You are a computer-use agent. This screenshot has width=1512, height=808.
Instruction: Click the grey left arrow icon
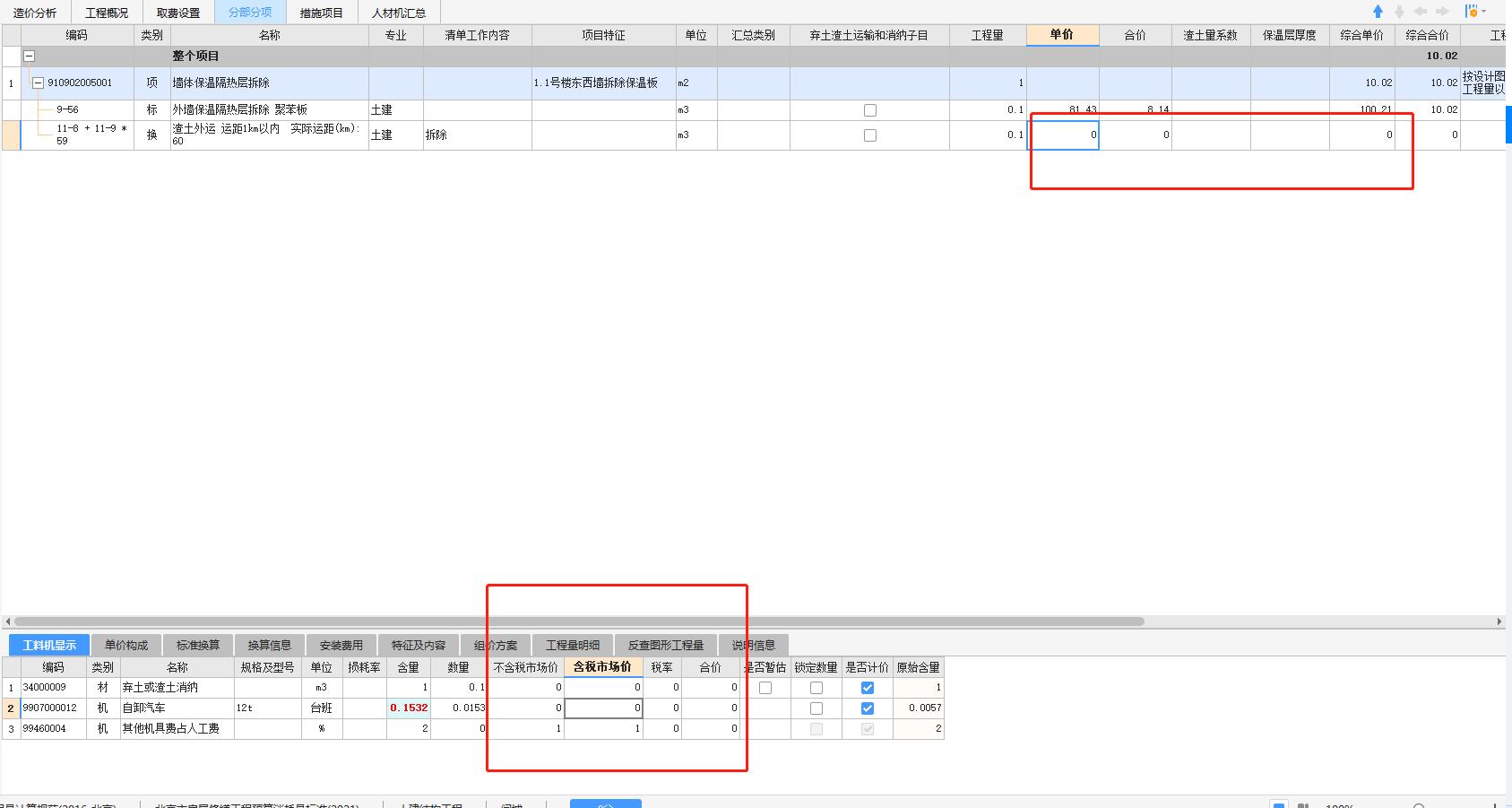tap(1421, 12)
